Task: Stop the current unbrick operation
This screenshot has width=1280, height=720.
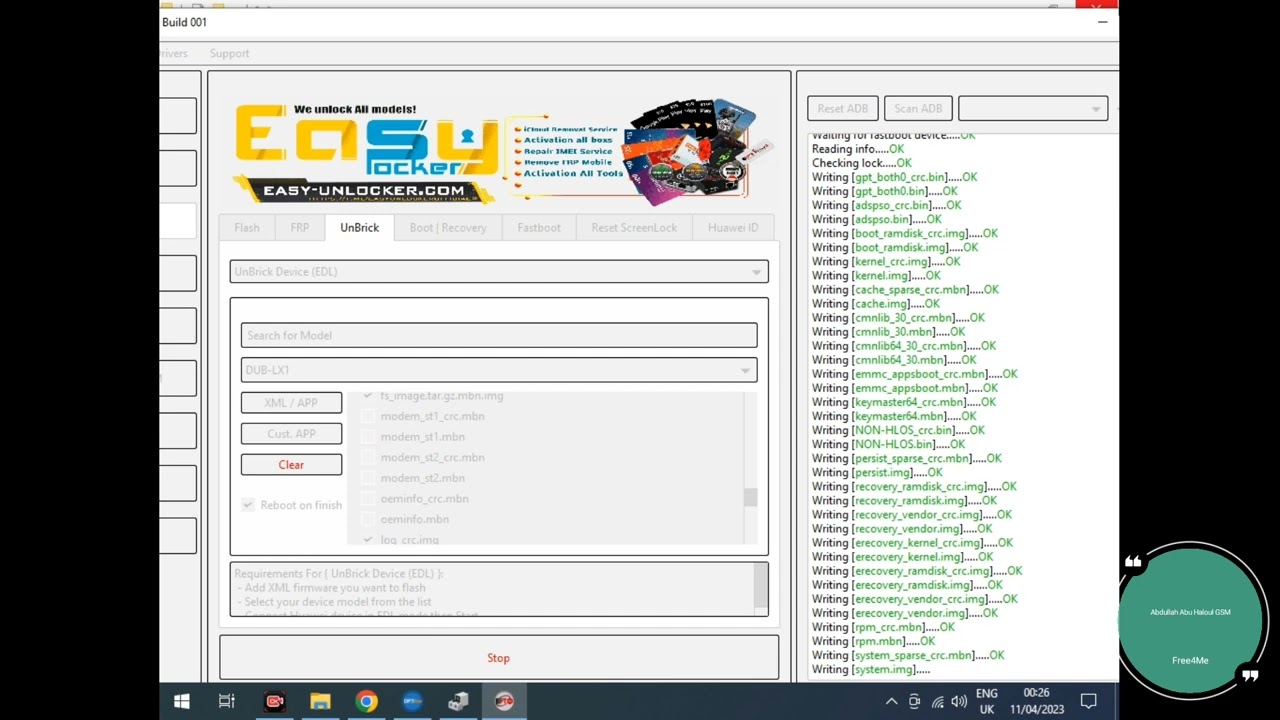Action: [x=499, y=658]
